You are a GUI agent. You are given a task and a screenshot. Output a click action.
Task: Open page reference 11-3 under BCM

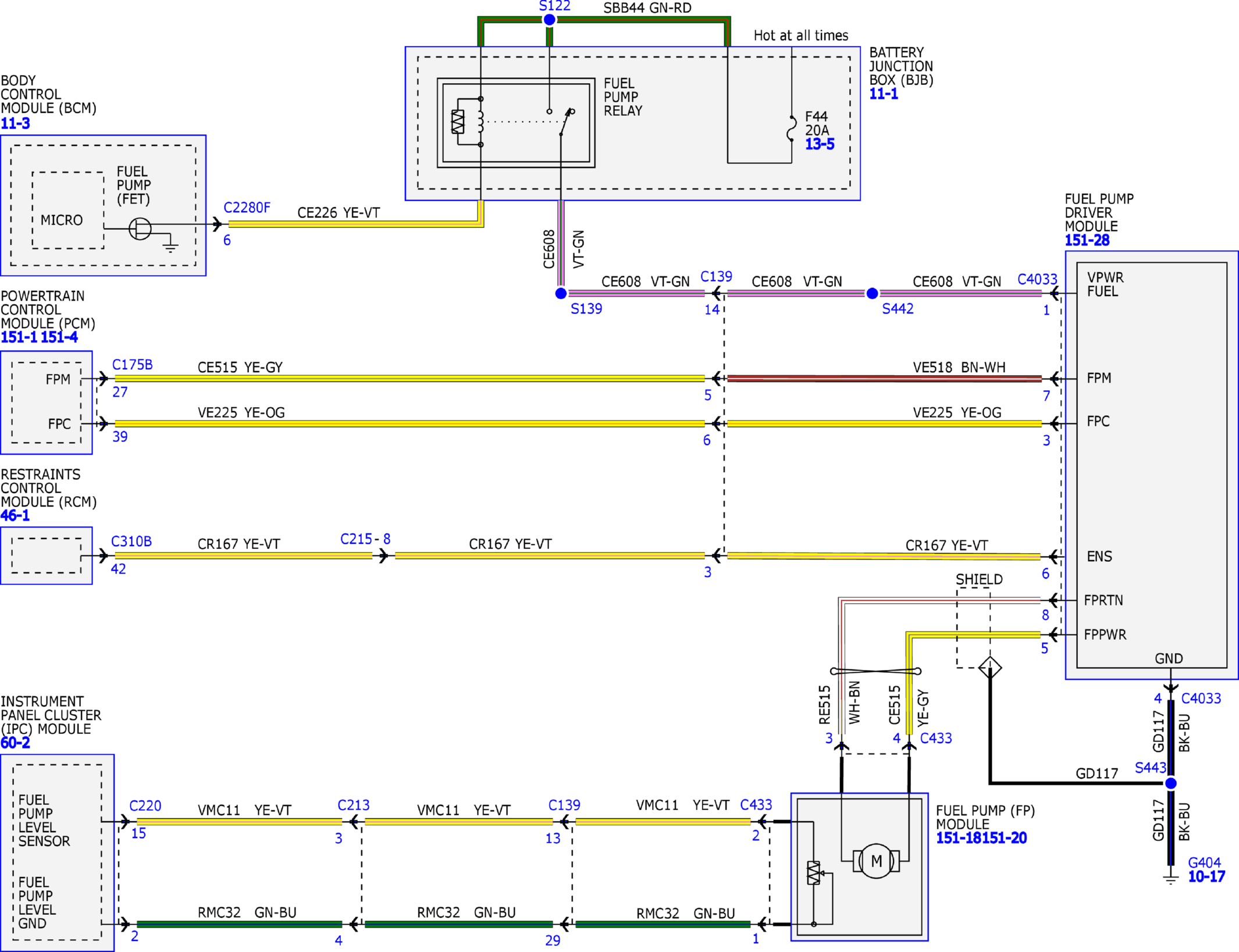click(x=15, y=123)
